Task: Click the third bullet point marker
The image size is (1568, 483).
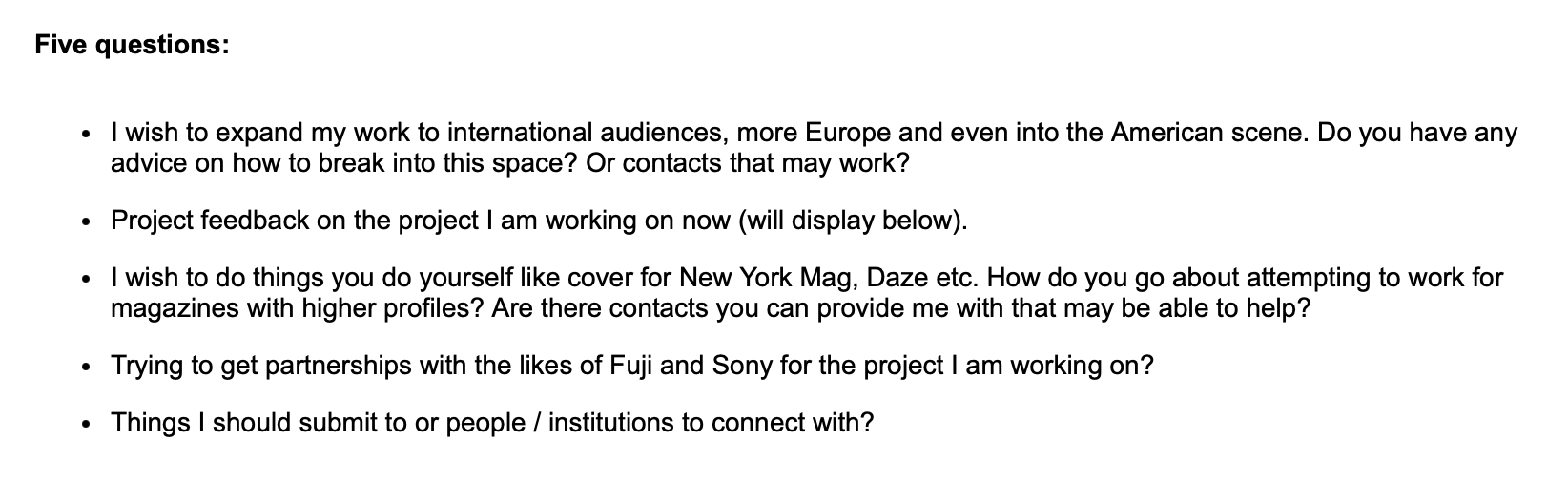Action: click(87, 281)
